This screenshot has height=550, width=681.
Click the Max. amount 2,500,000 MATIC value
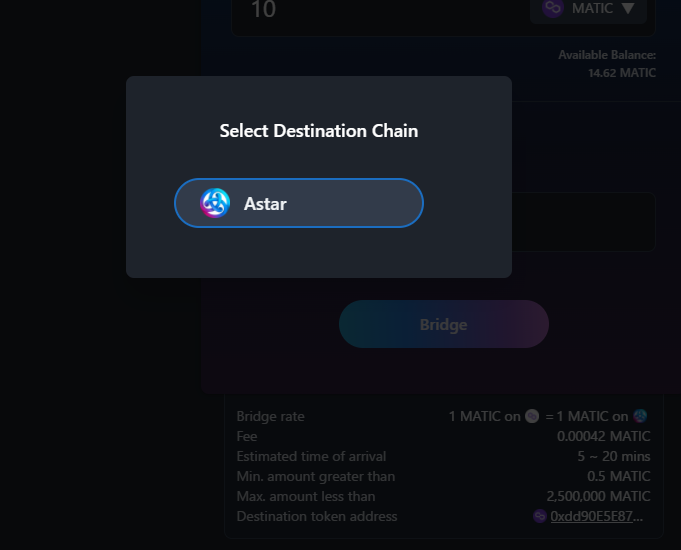click(x=598, y=496)
